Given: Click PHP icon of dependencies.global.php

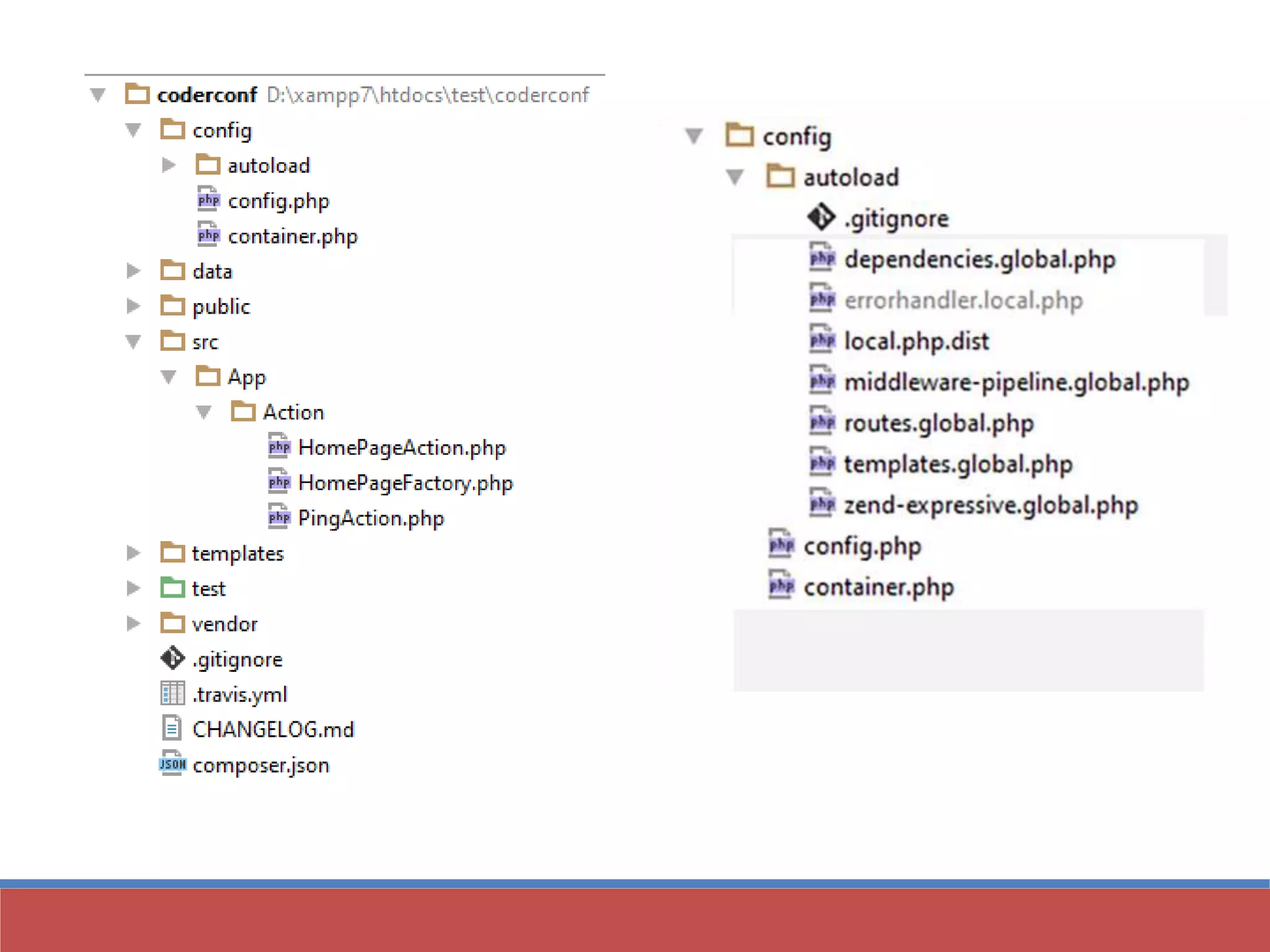Looking at the screenshot, I should [x=822, y=258].
